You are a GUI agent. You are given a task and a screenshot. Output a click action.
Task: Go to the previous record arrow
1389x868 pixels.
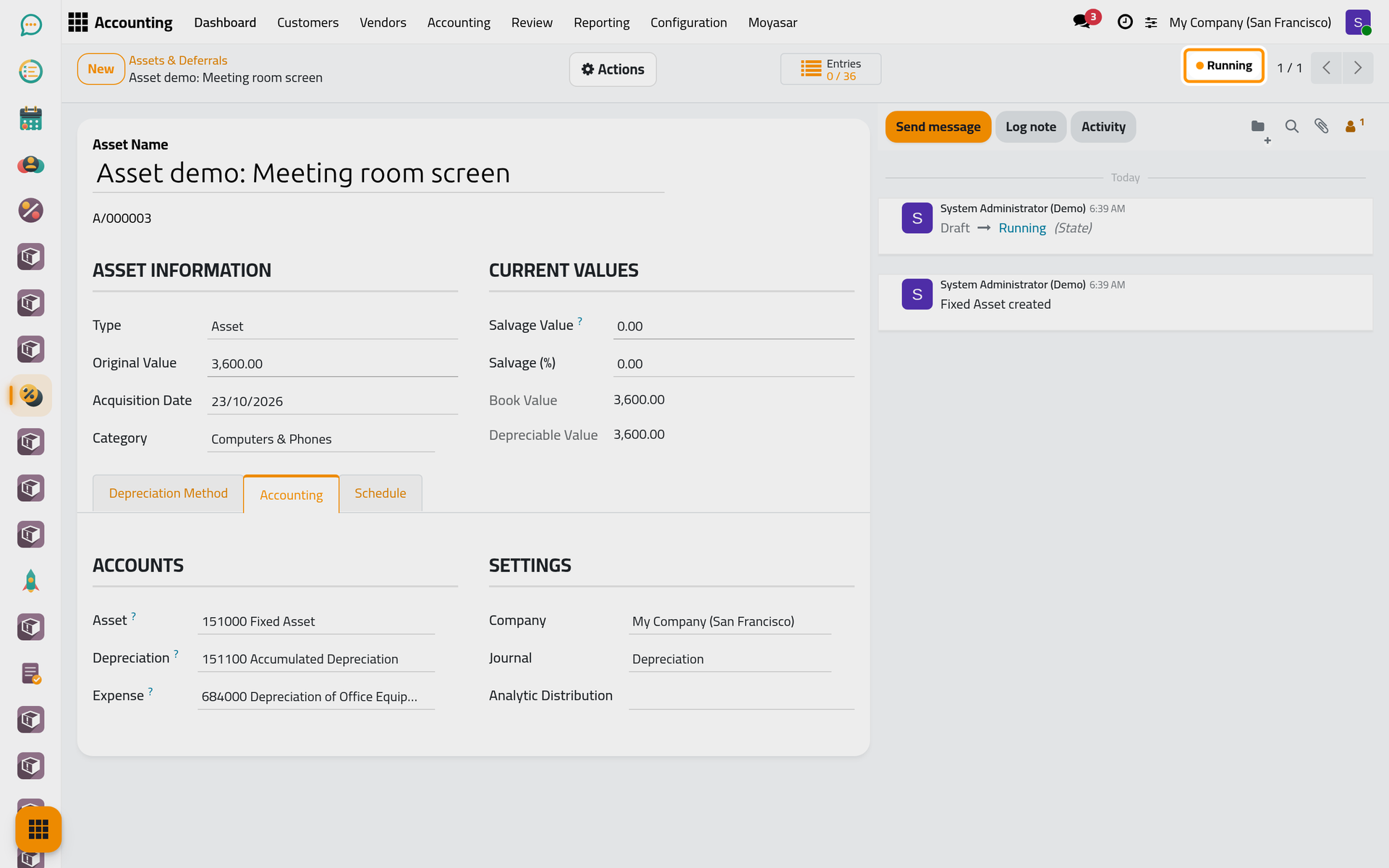(x=1326, y=68)
